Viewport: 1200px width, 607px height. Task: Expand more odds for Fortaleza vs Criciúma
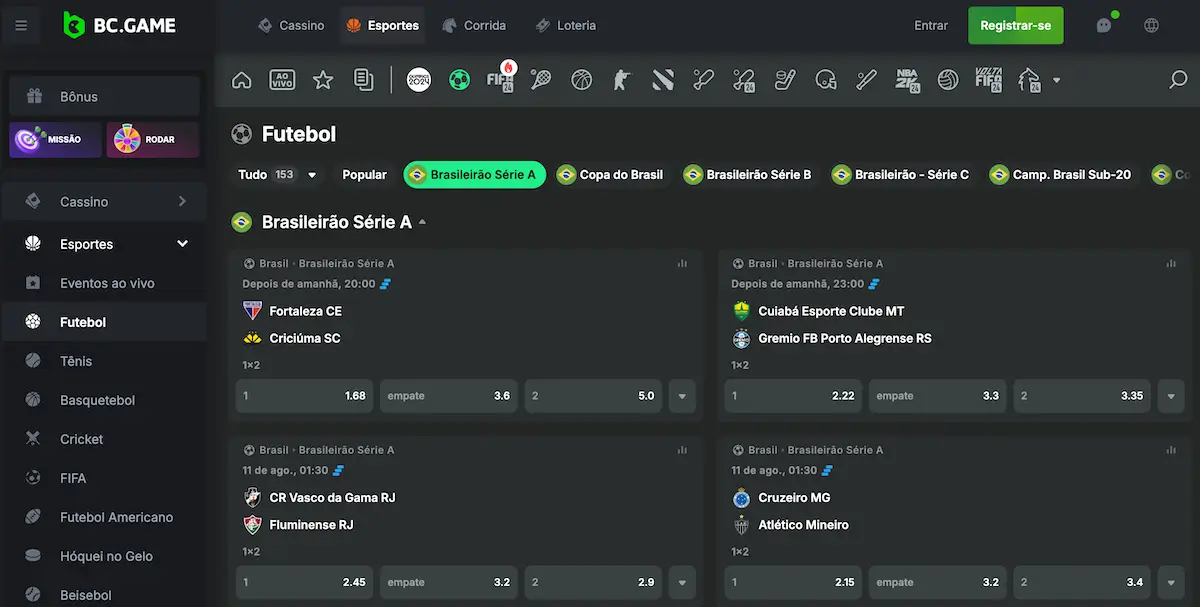tap(682, 396)
